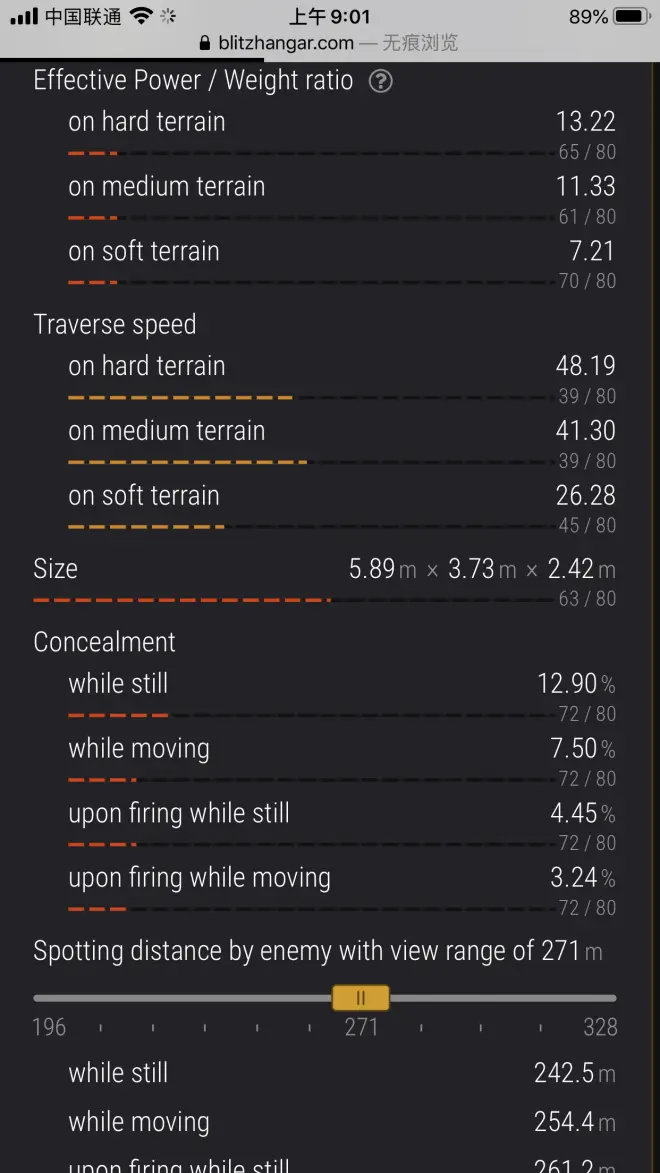This screenshot has height=1173, width=660.
Task: Tap the 72 / 80 rank under while moving
Action: (x=587, y=779)
